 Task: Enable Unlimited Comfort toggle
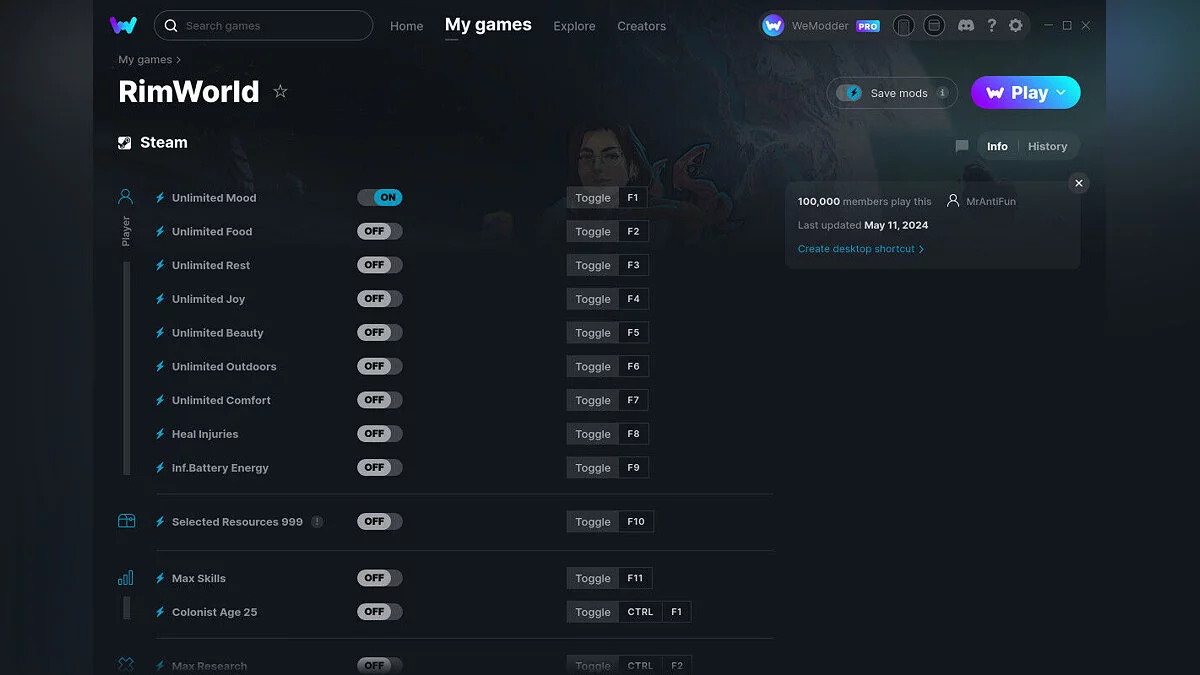point(380,400)
